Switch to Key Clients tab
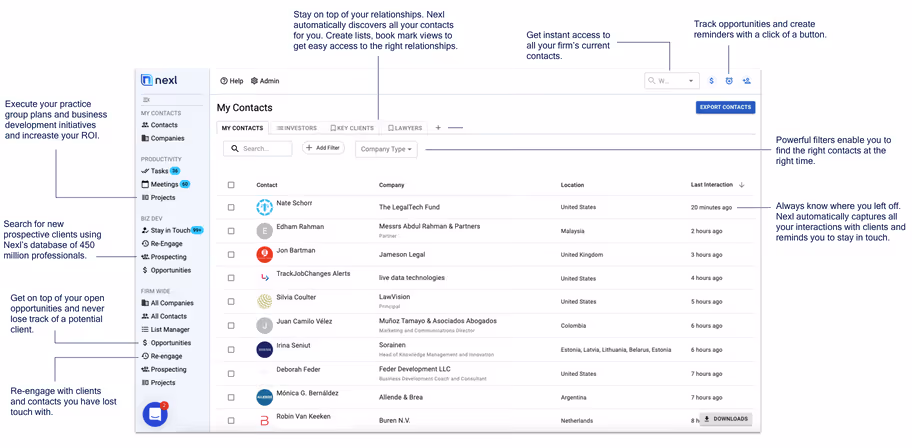Image resolution: width=912 pixels, height=448 pixels. point(351,128)
